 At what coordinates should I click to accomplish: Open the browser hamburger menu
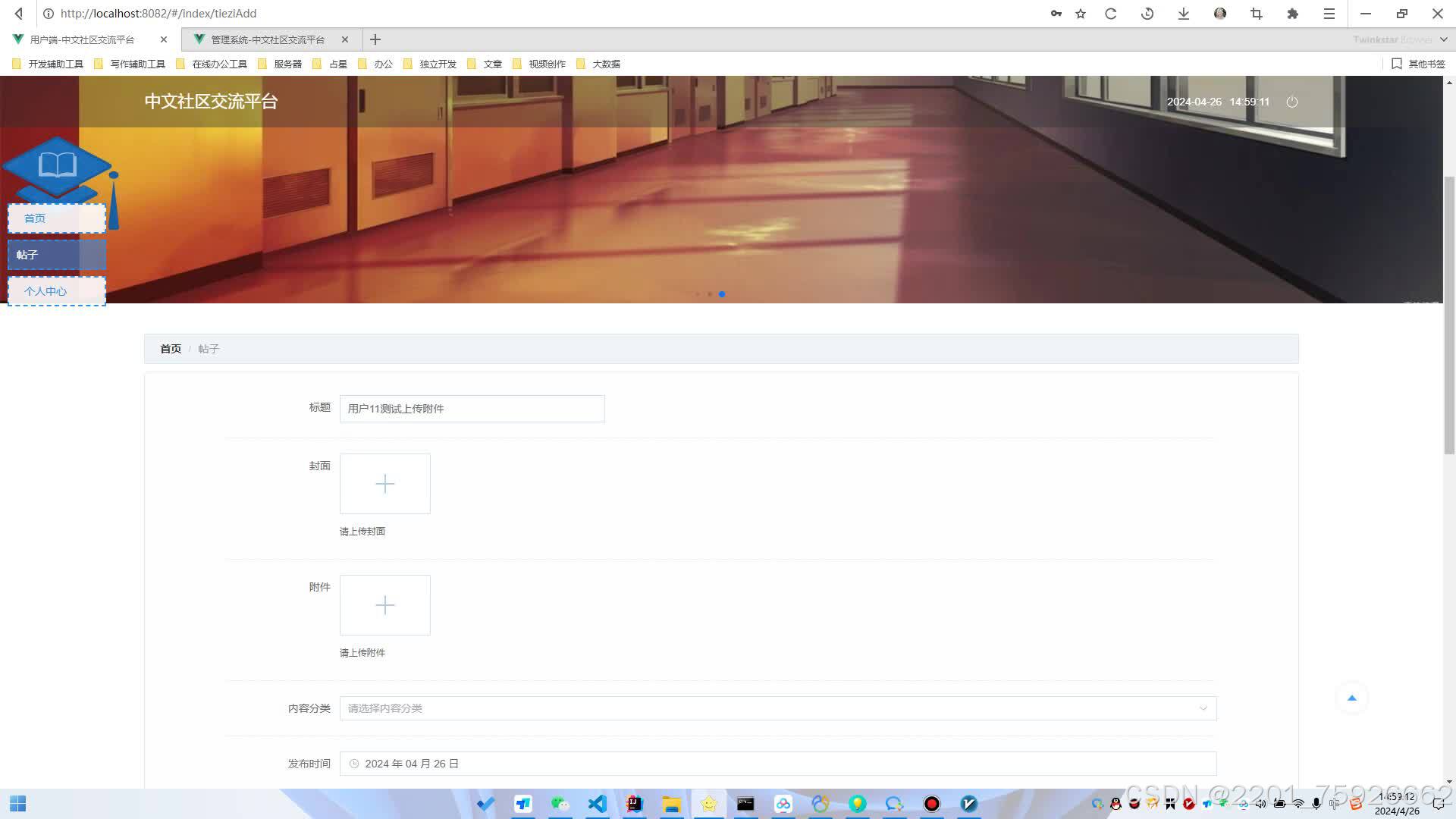click(x=1329, y=14)
